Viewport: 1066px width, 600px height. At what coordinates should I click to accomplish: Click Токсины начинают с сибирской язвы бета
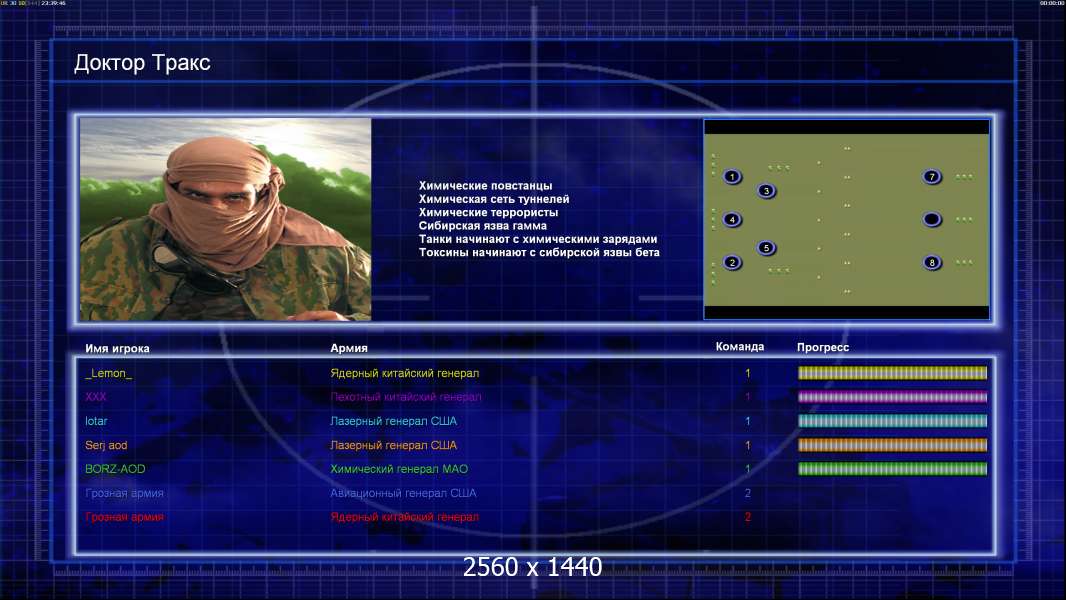tap(539, 252)
